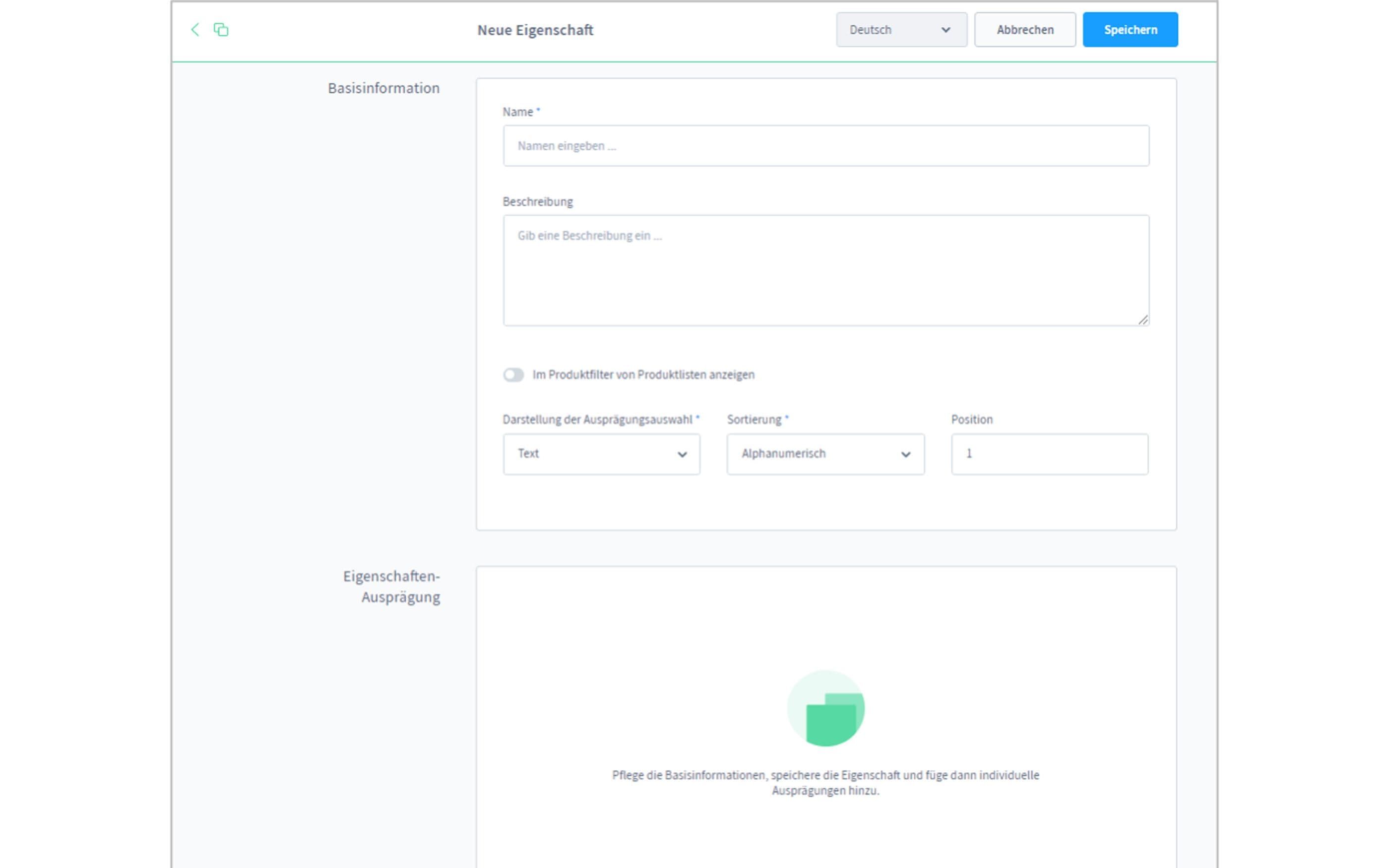Click the textarea resize handle of Beschreibung
The height and width of the screenshot is (868, 1389).
(x=1144, y=320)
